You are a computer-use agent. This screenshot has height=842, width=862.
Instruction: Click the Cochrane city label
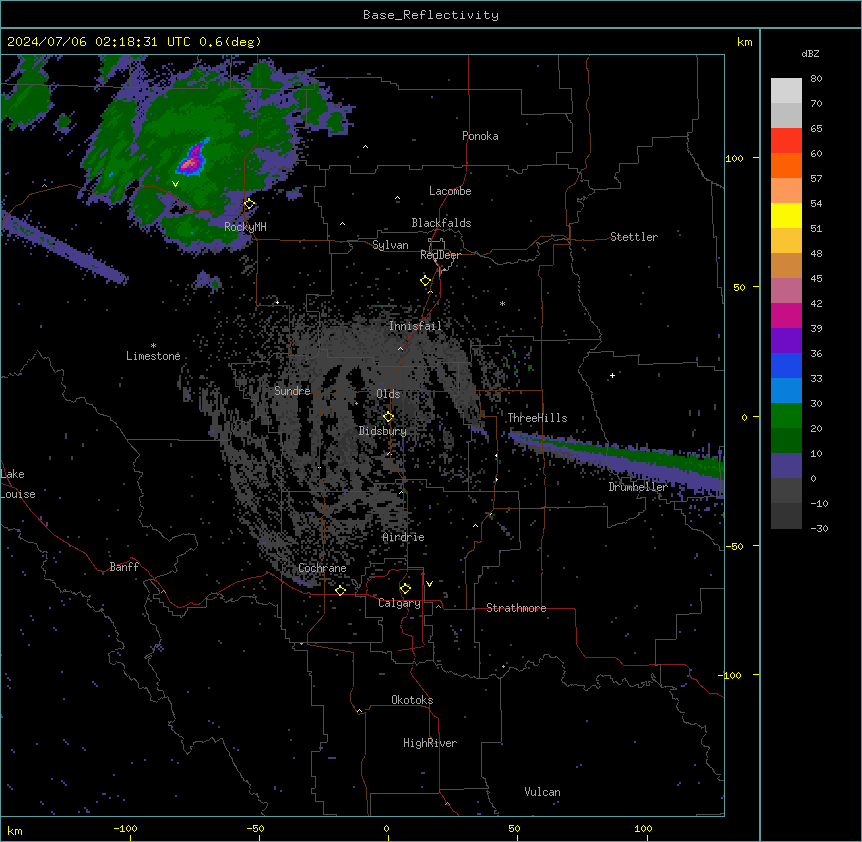pos(322,568)
